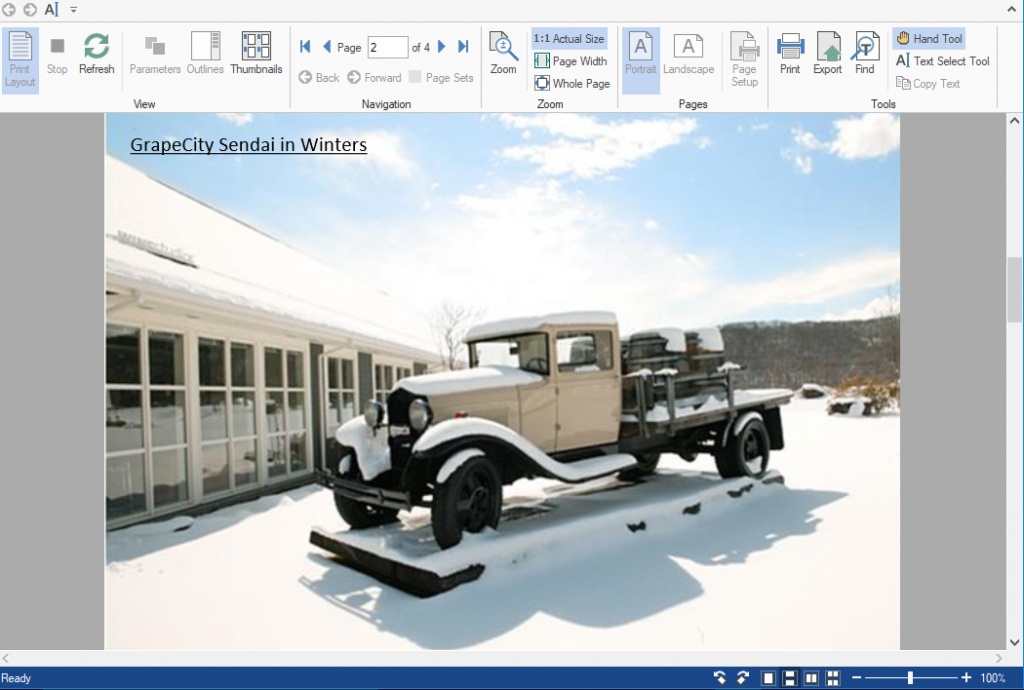The height and width of the screenshot is (690, 1024).
Task: Click the vertical scrollbar down arrow
Action: click(1015, 642)
